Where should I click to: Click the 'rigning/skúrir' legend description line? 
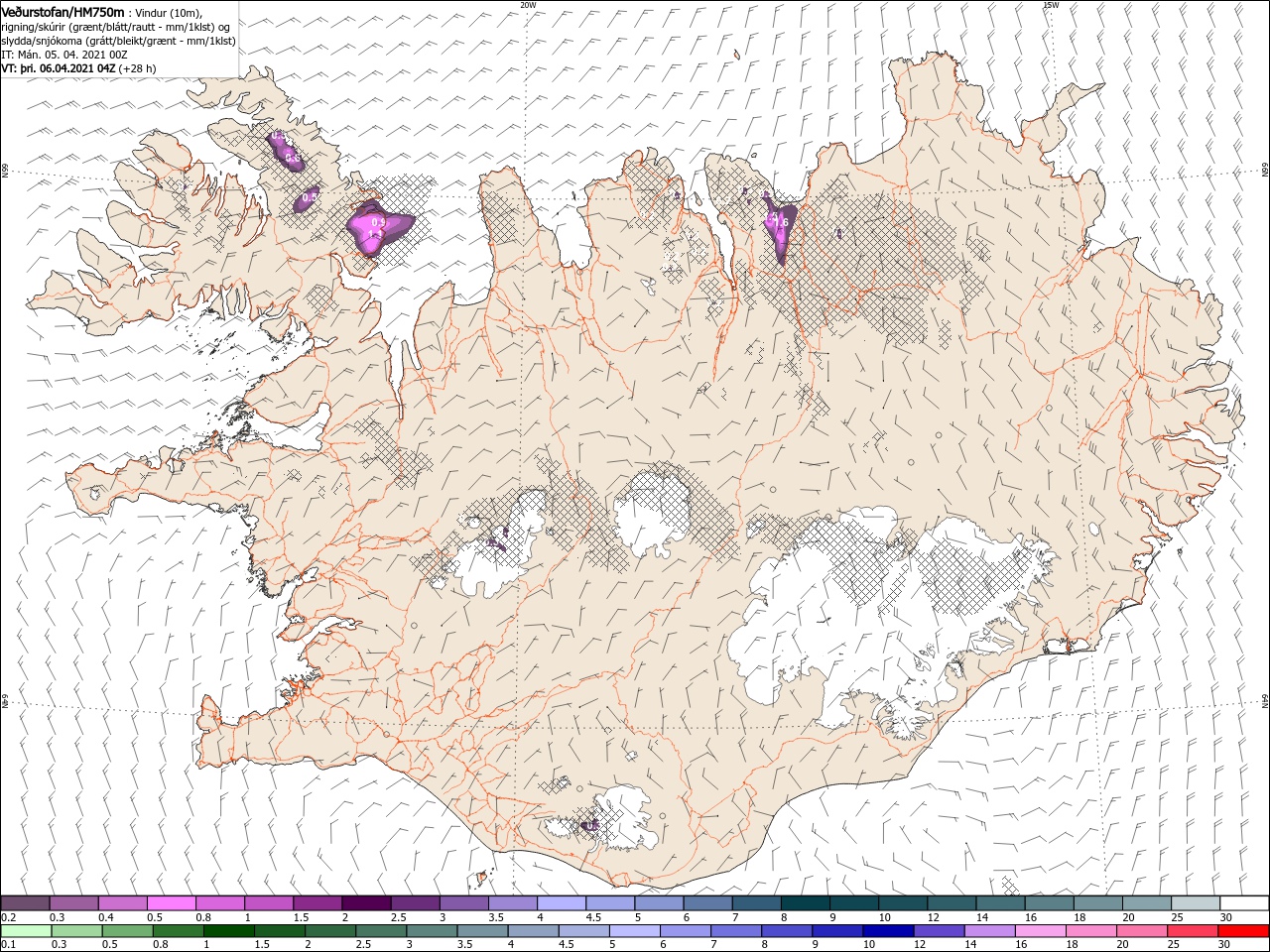tap(115, 27)
